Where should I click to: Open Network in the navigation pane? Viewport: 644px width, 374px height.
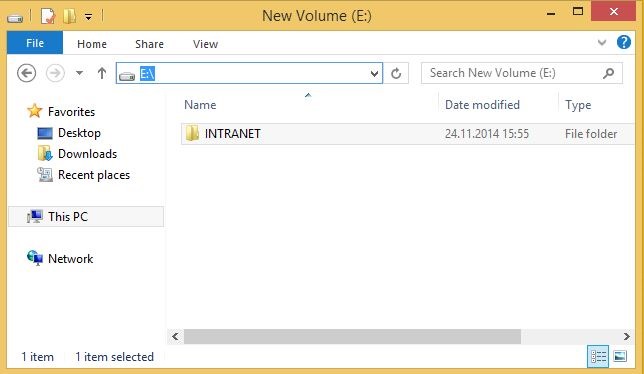click(x=70, y=259)
